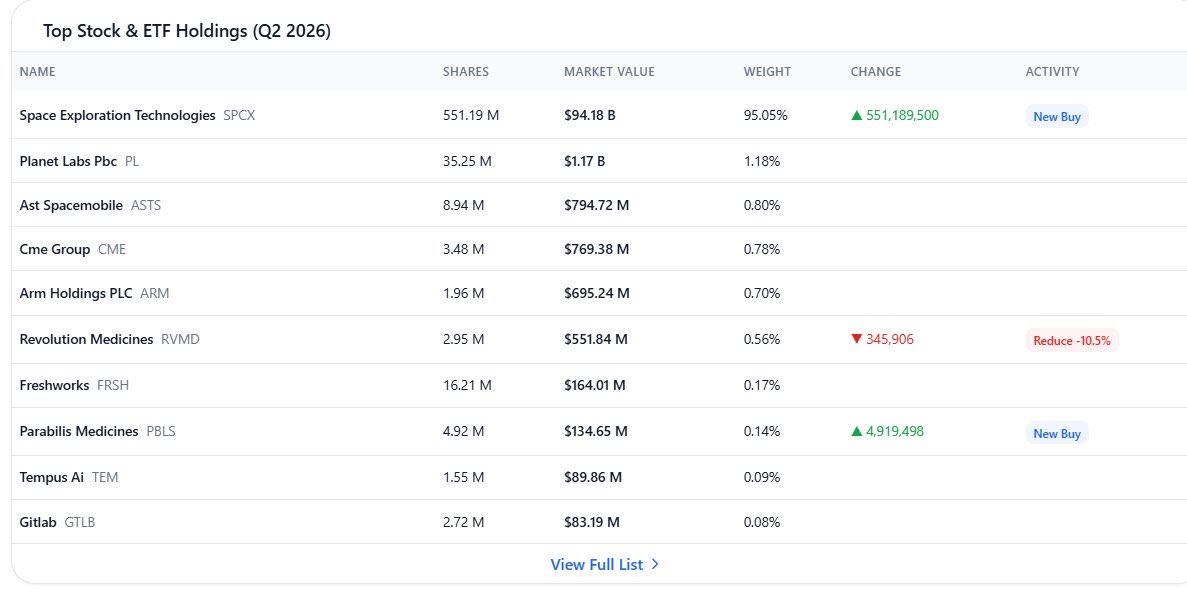Image resolution: width=1187 pixels, height=596 pixels.
Task: Click the $551.84 M market value
Action: pyautogui.click(x=596, y=339)
